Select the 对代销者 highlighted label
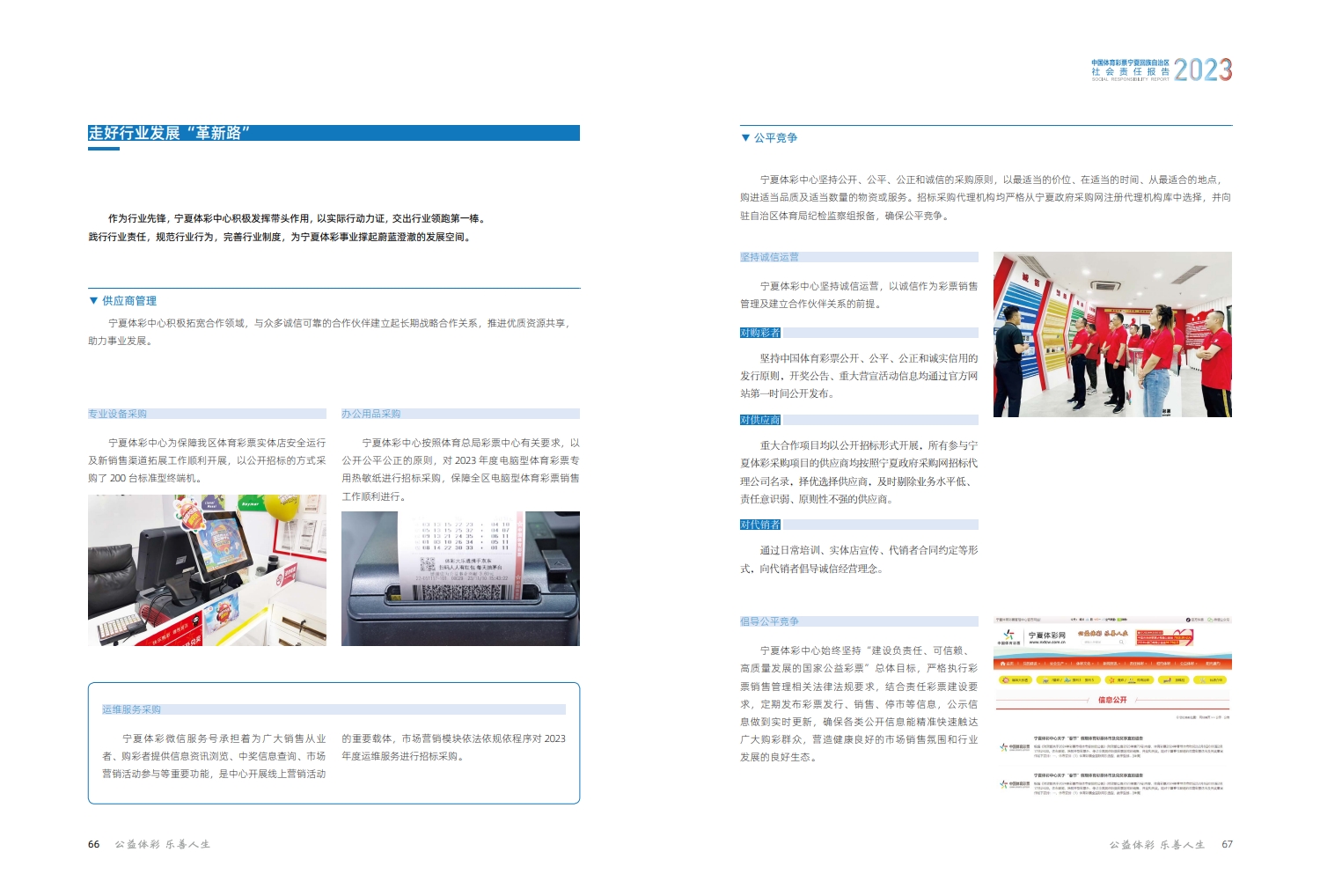 tap(760, 525)
